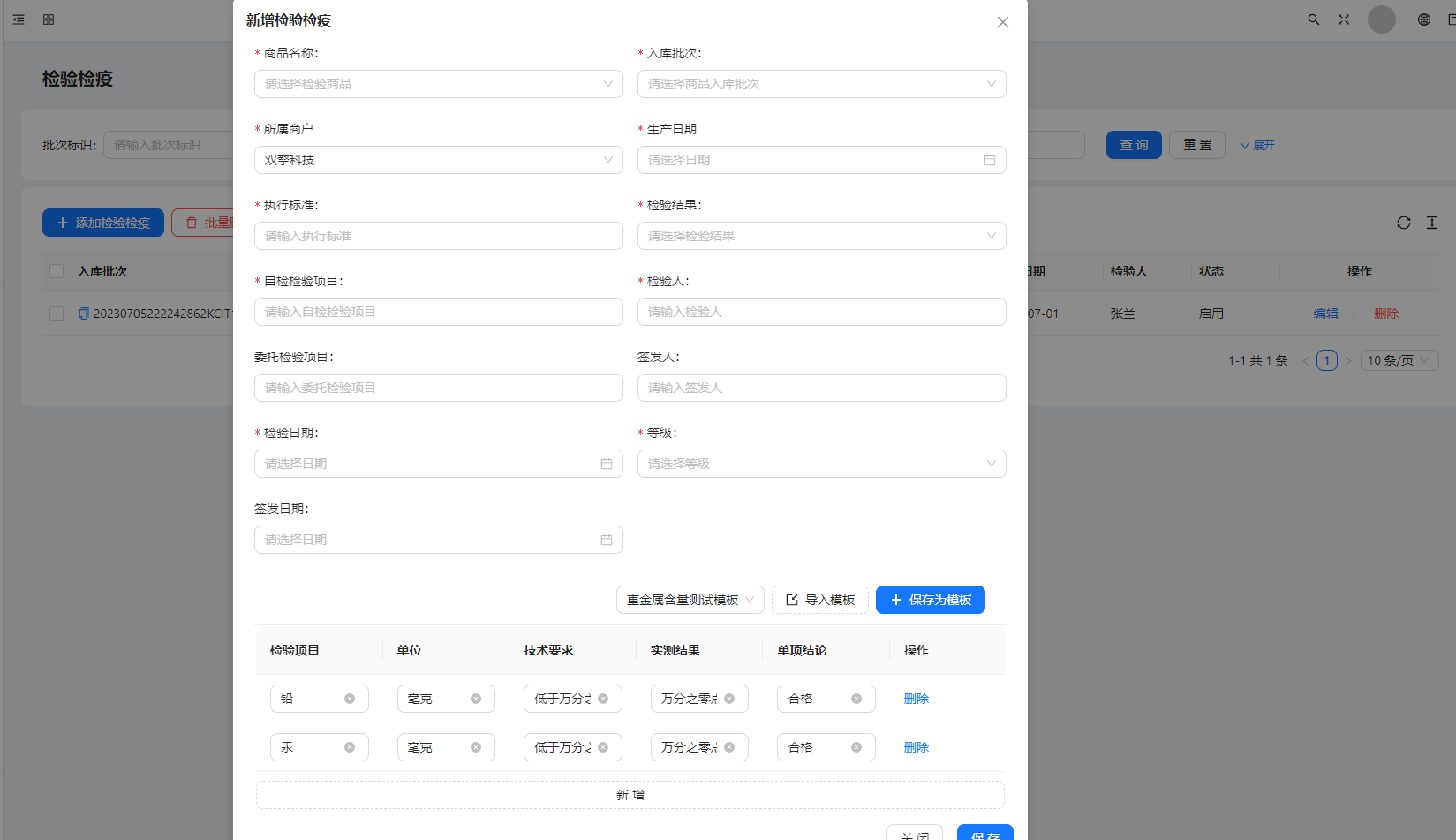Open the 商品名称 product dropdown
Screen dimensions: 1456x840
[439, 84]
